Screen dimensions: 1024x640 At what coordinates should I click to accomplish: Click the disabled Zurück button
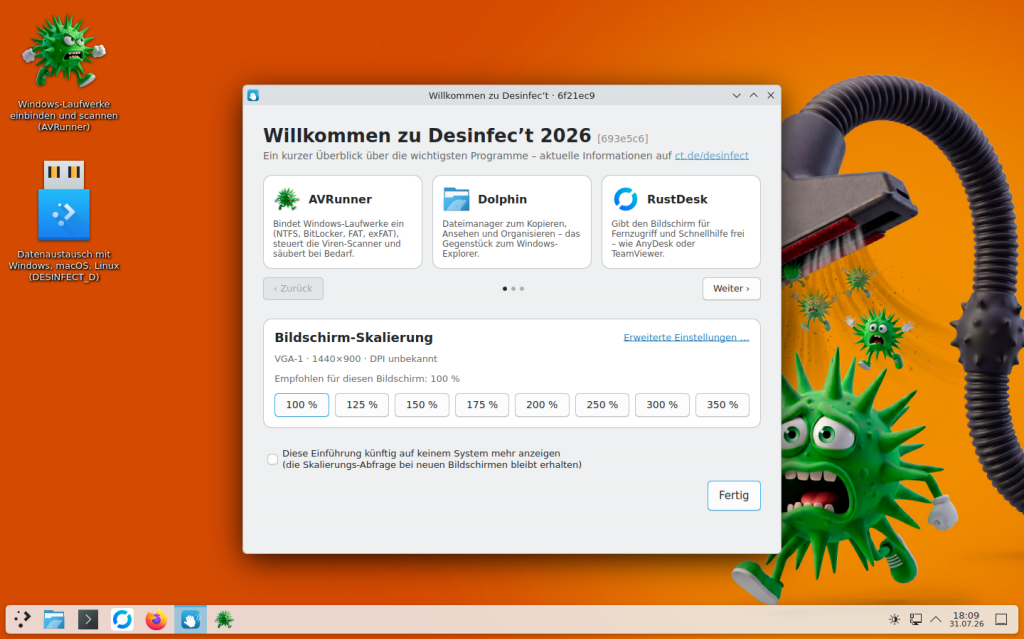pyautogui.click(x=293, y=289)
